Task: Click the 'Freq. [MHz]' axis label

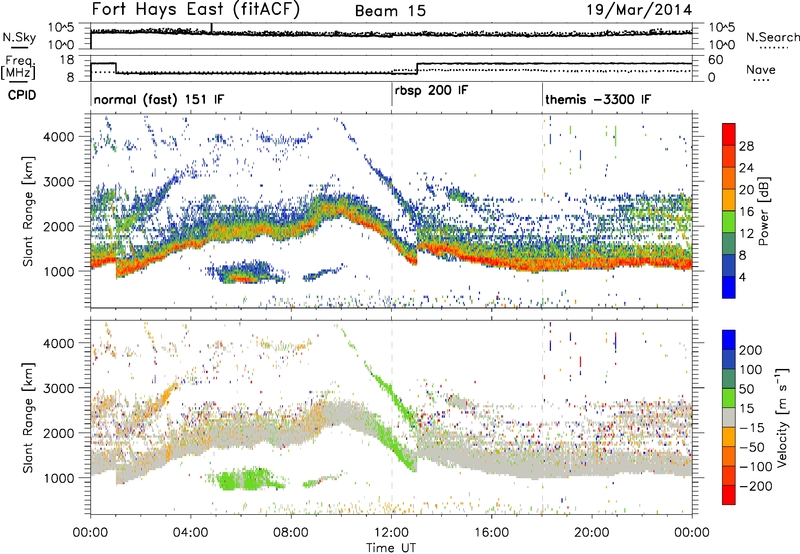Action: [18, 68]
